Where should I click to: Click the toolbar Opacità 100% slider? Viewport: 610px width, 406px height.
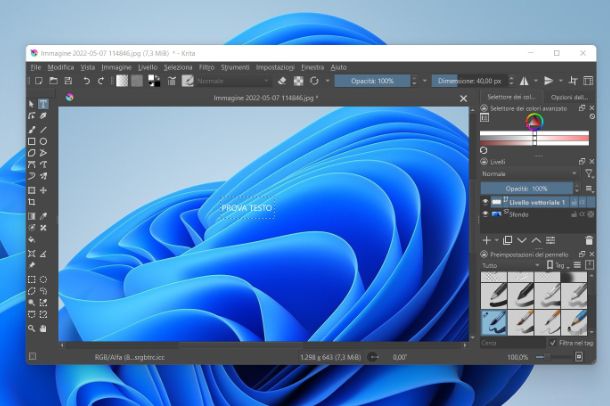click(372, 81)
